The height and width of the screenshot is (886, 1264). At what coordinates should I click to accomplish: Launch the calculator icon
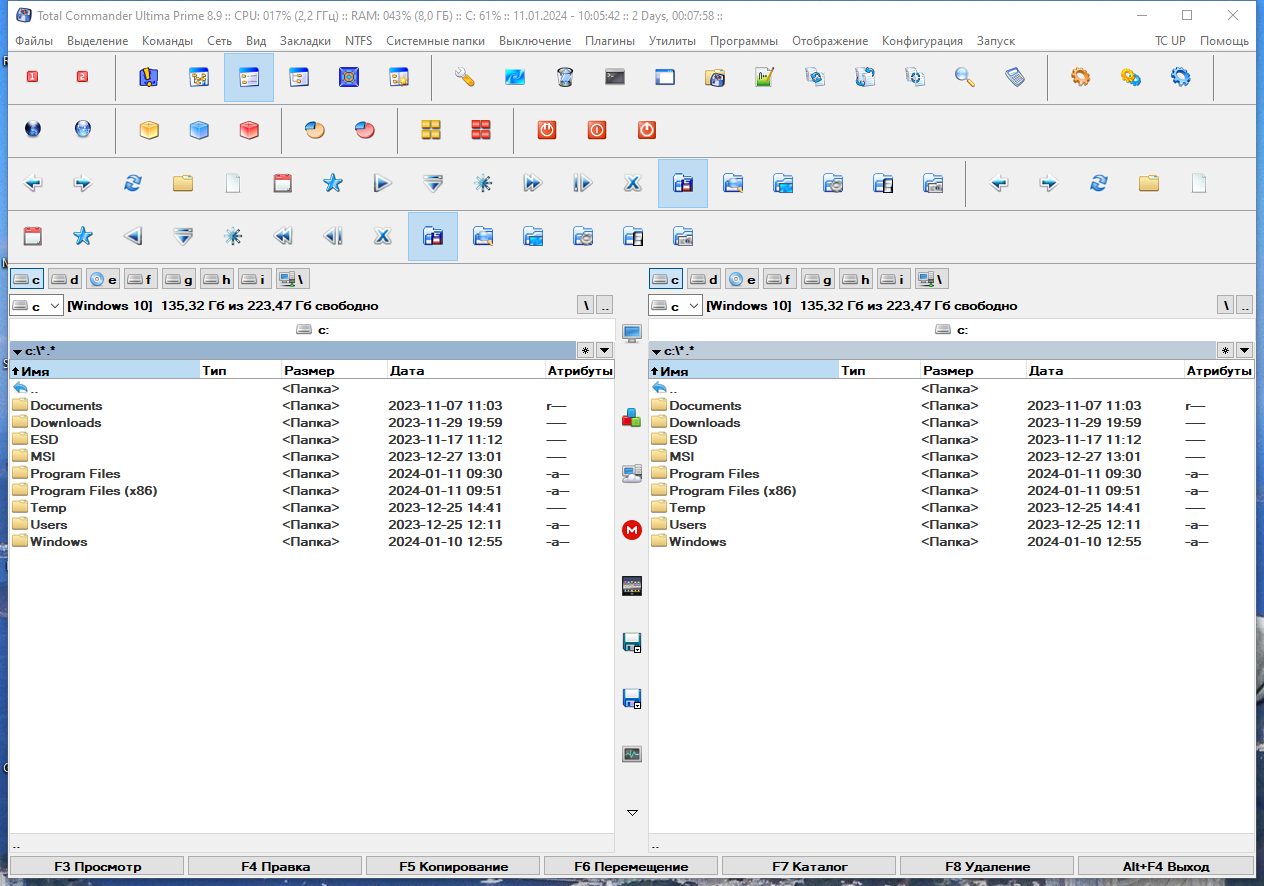tap(1015, 77)
